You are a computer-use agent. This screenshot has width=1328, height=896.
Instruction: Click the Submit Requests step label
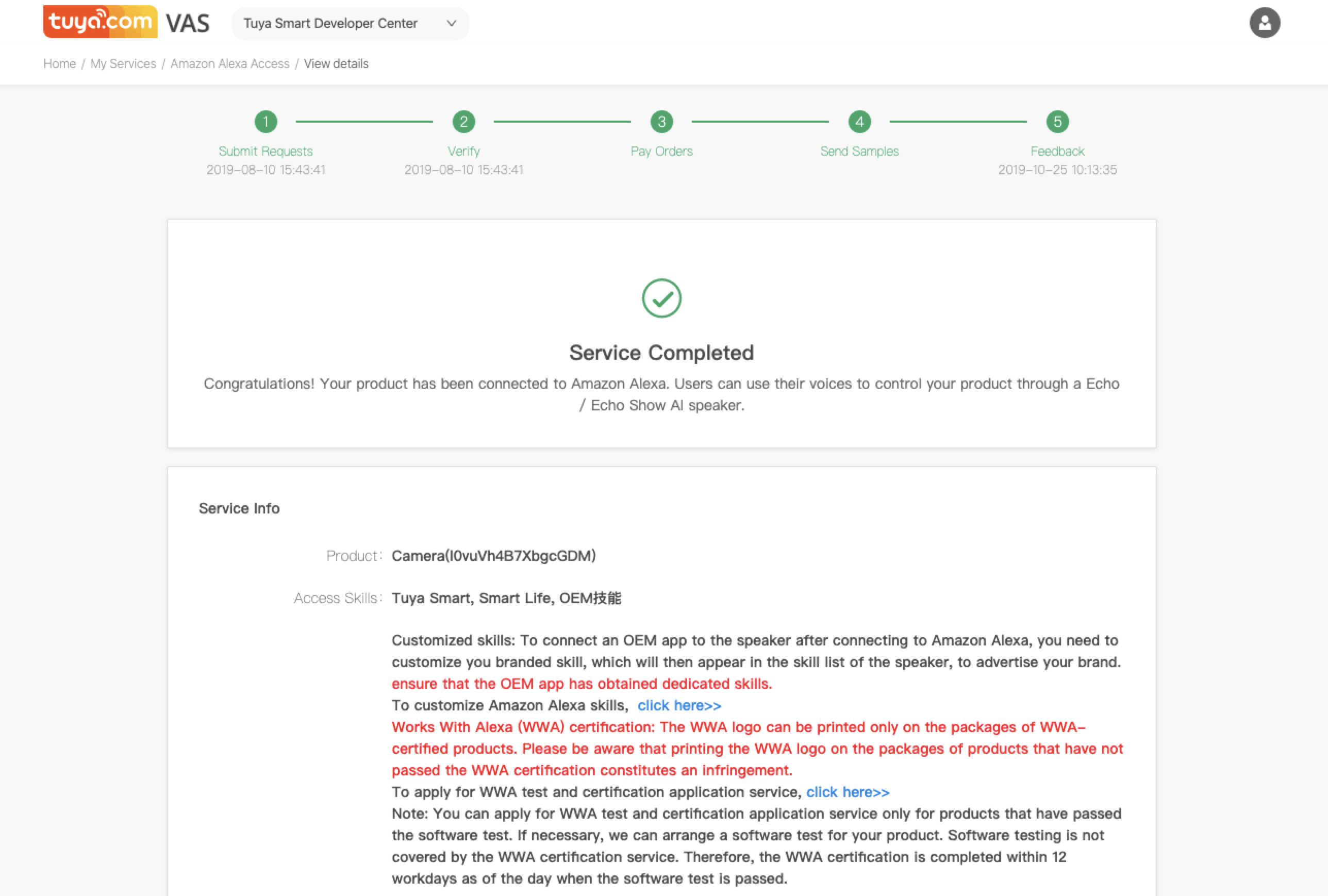click(265, 151)
